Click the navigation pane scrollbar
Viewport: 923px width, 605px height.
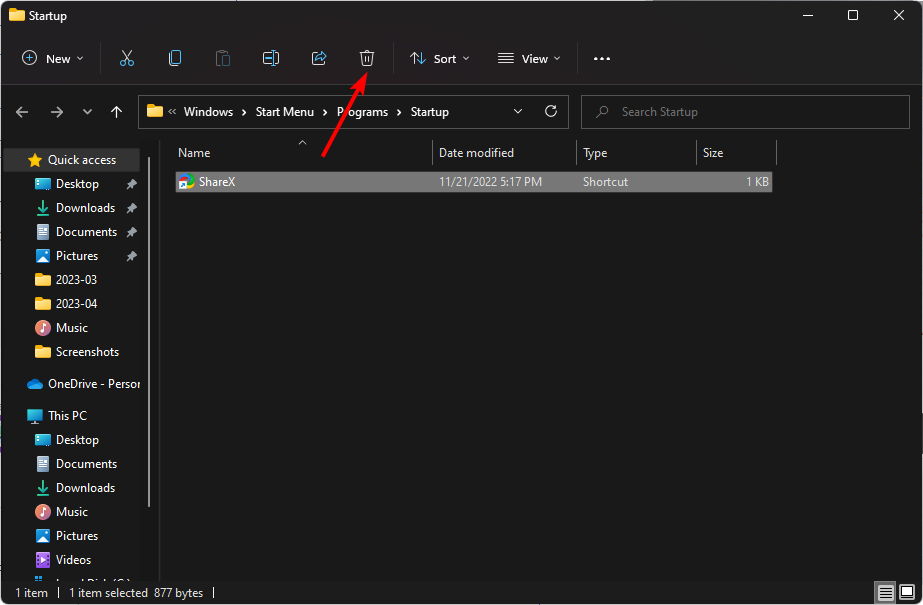click(149, 331)
